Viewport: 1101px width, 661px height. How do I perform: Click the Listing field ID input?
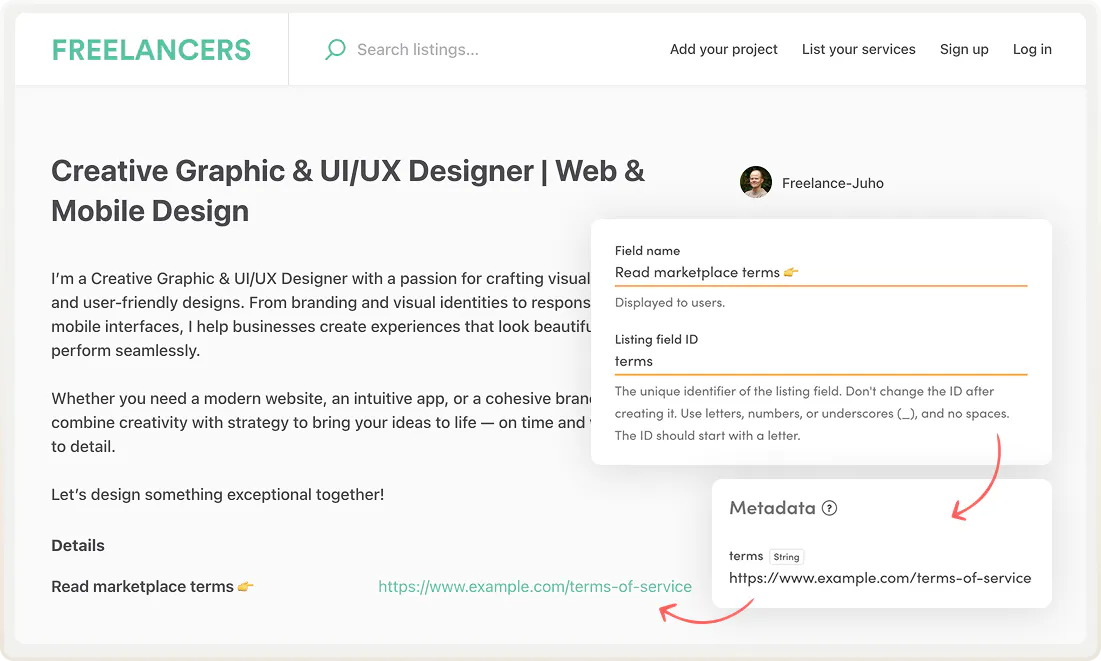point(820,361)
